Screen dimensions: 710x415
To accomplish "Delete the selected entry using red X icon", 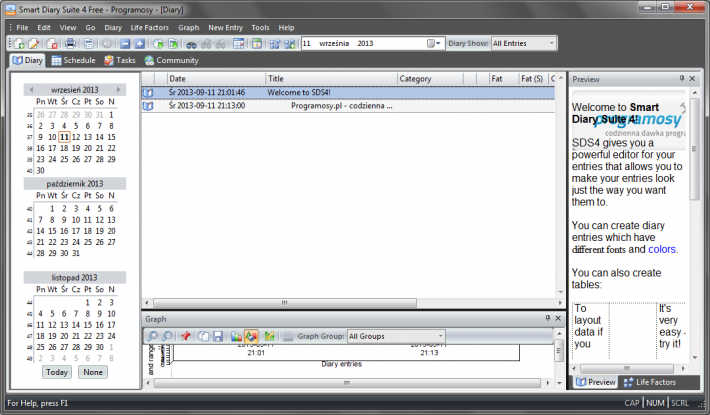I will [x=52, y=43].
